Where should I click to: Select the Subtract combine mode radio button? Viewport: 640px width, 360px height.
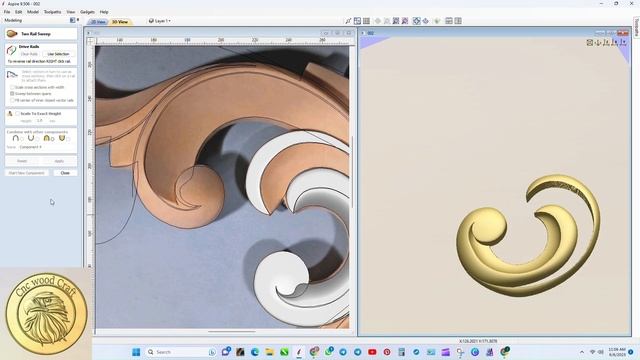37,139
